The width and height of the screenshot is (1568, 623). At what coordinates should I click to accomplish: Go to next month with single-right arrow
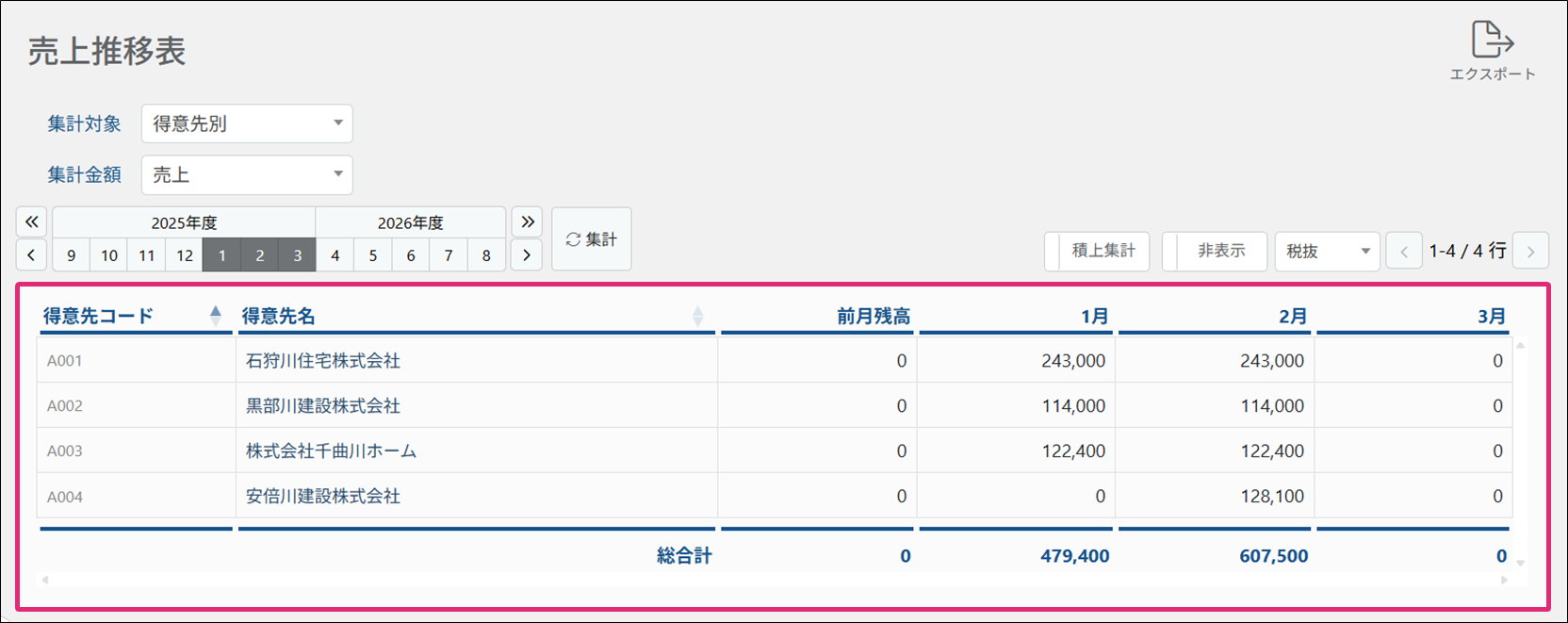pos(527,255)
